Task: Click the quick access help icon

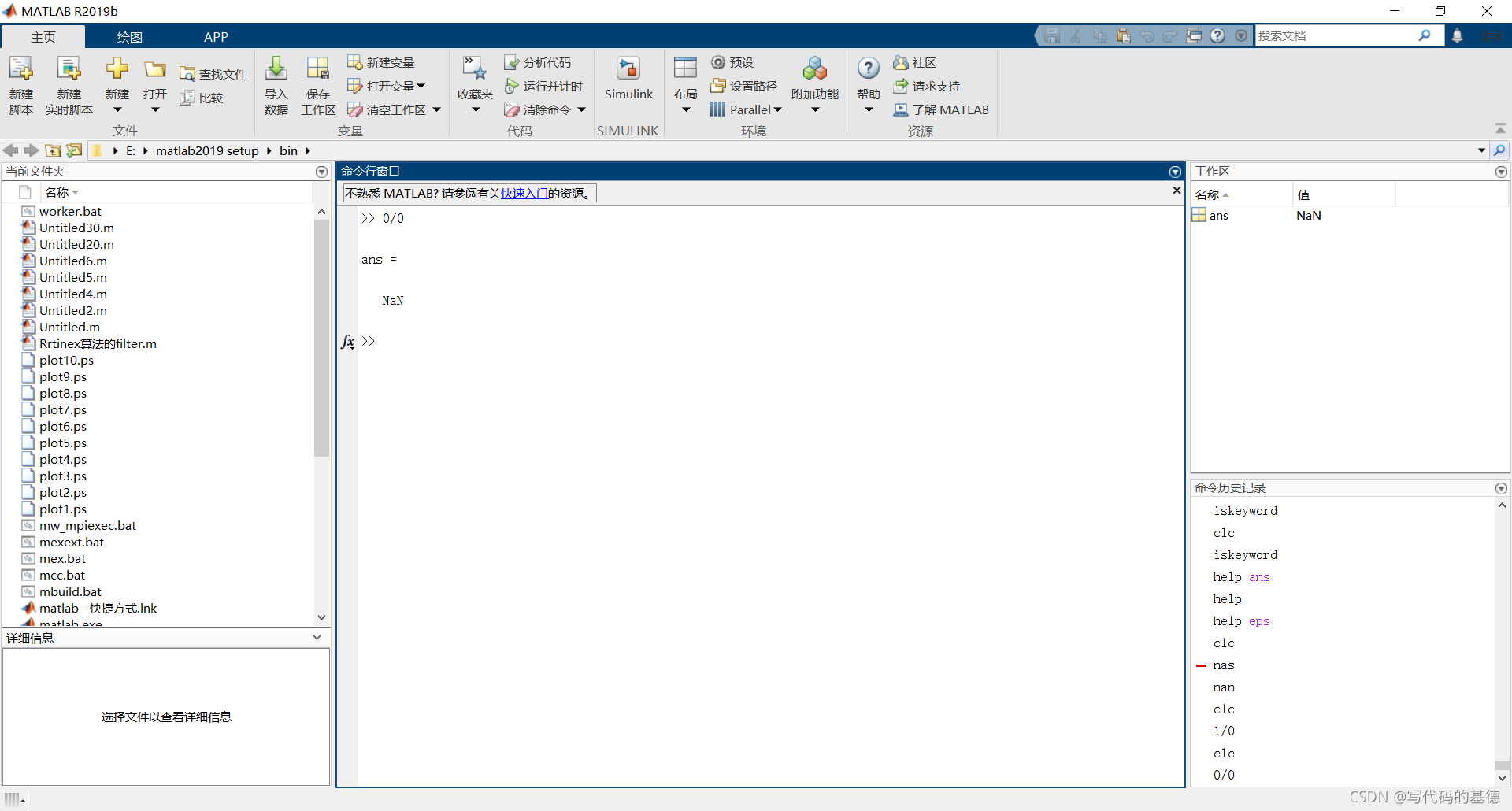Action: tap(1217, 35)
